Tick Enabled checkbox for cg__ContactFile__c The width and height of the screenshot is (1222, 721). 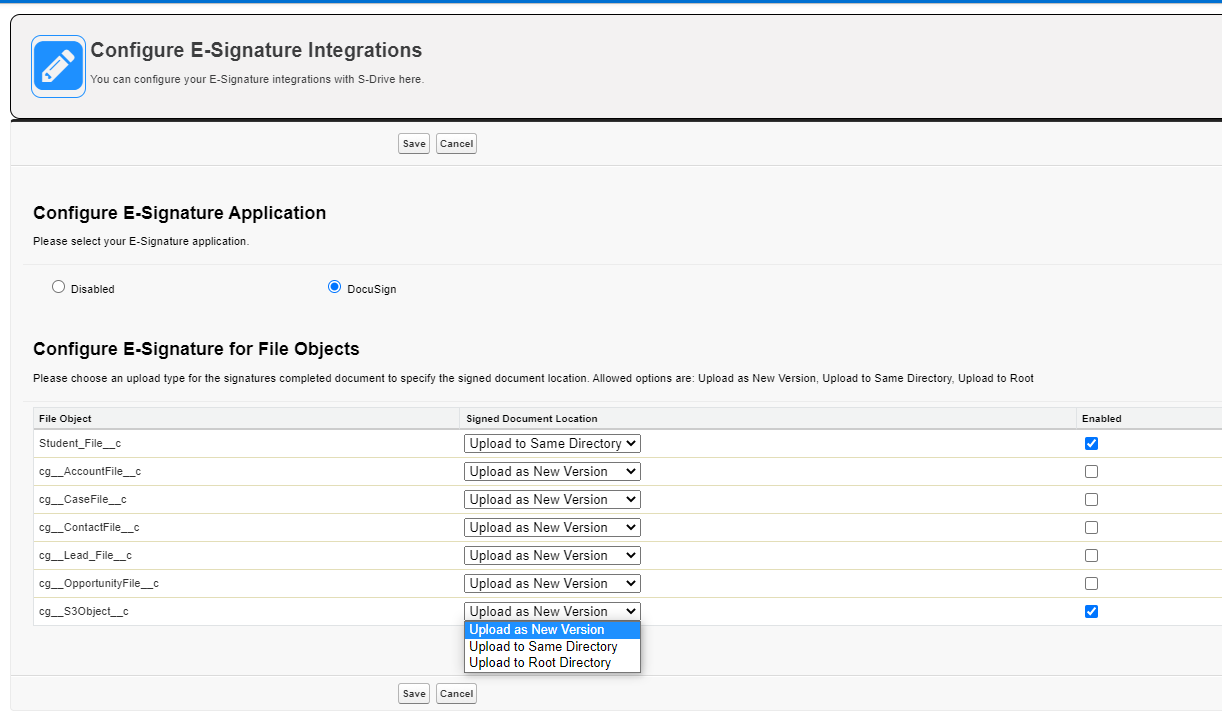click(1091, 527)
